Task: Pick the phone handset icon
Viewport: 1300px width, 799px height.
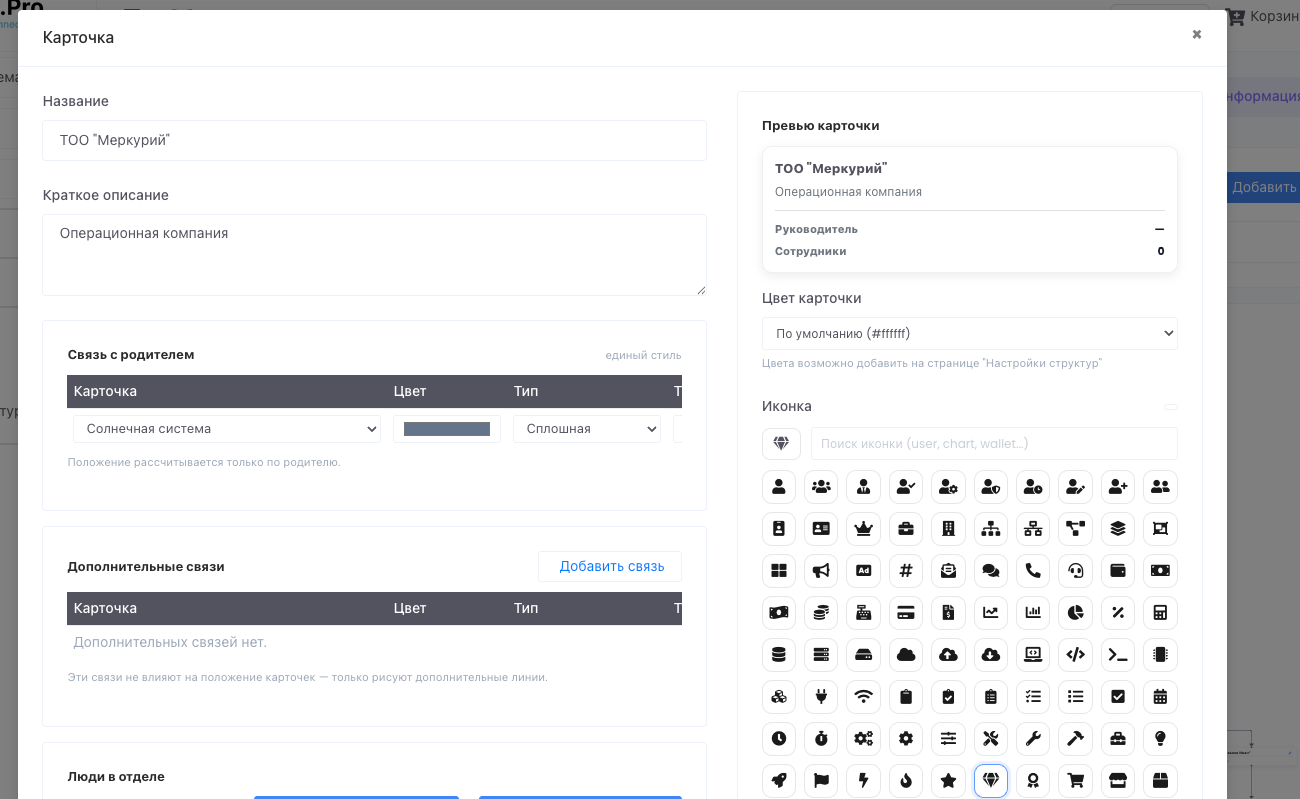Action: [1033, 571]
